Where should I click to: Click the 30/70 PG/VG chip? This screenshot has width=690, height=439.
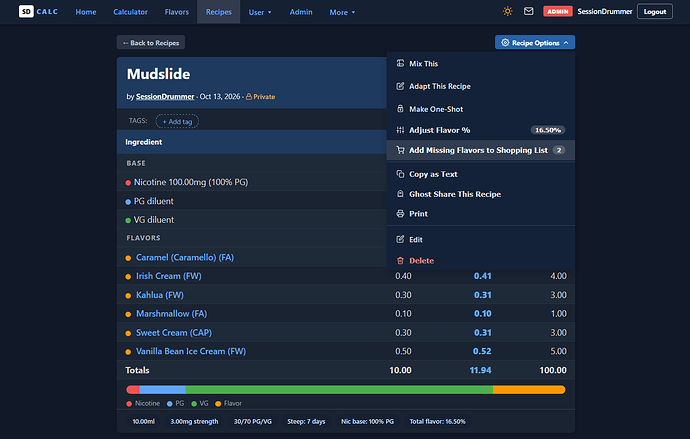click(x=253, y=421)
